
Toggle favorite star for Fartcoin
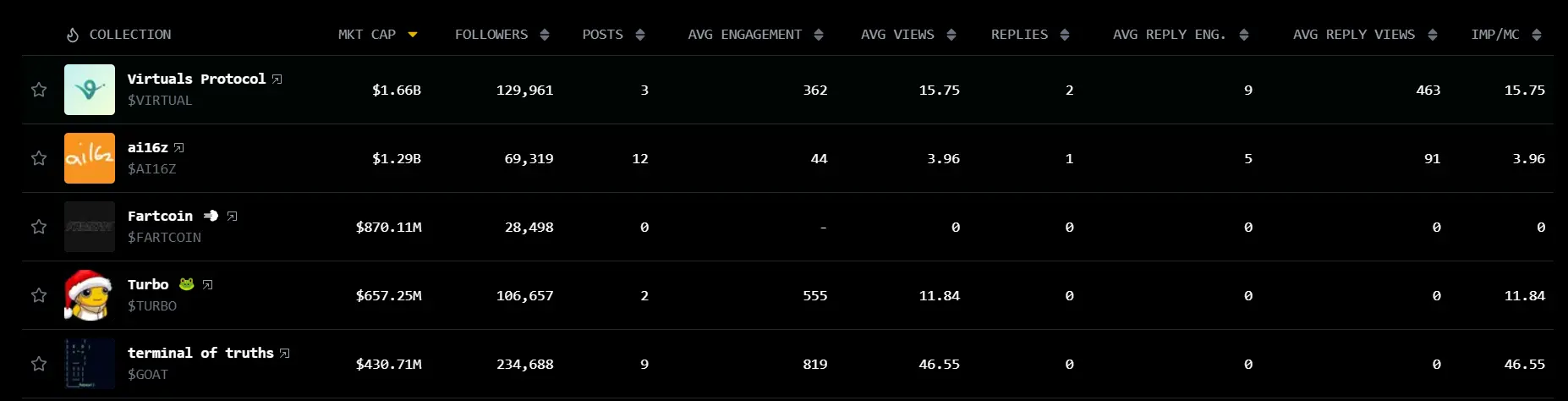[x=39, y=227]
